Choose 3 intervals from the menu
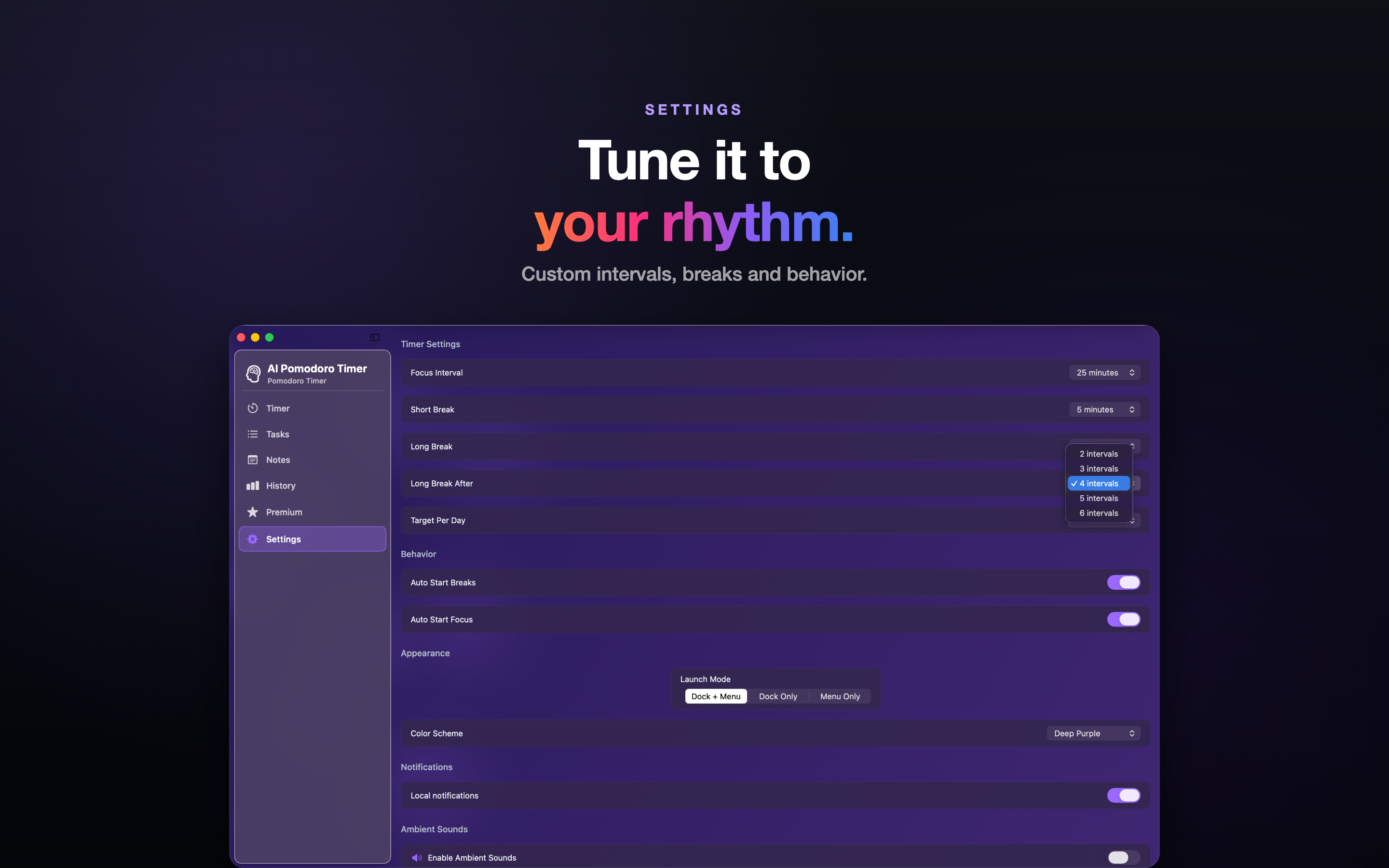This screenshot has width=1389, height=868. point(1099,468)
